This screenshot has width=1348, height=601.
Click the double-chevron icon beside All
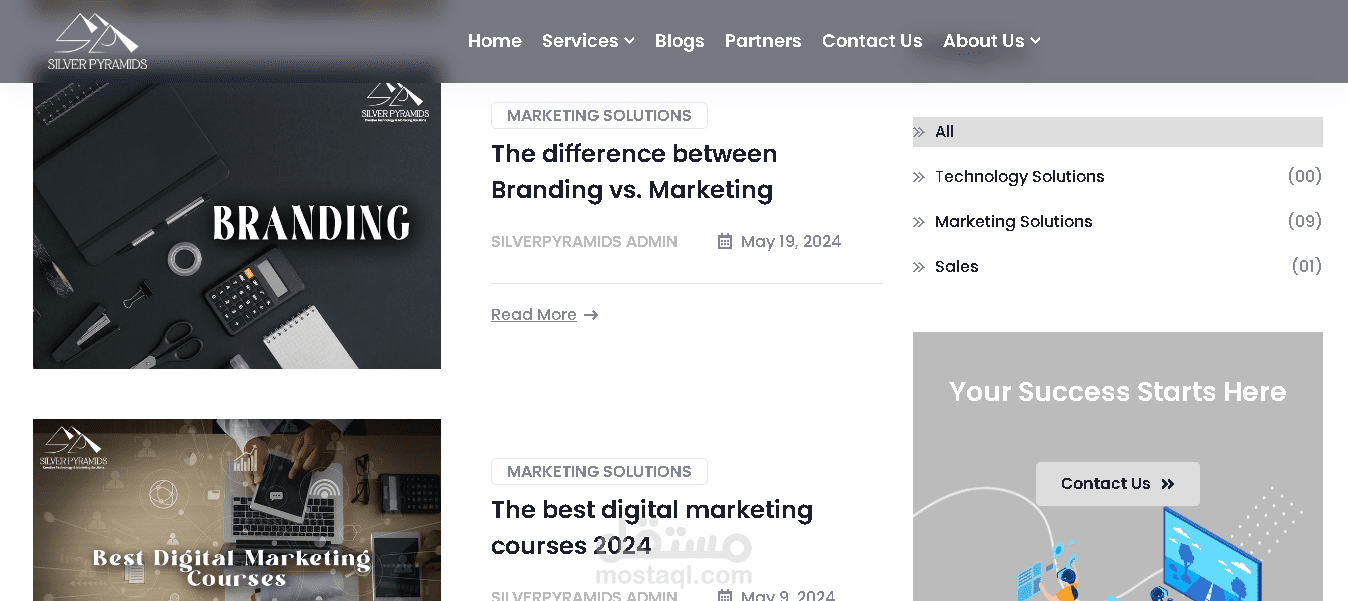coord(919,132)
